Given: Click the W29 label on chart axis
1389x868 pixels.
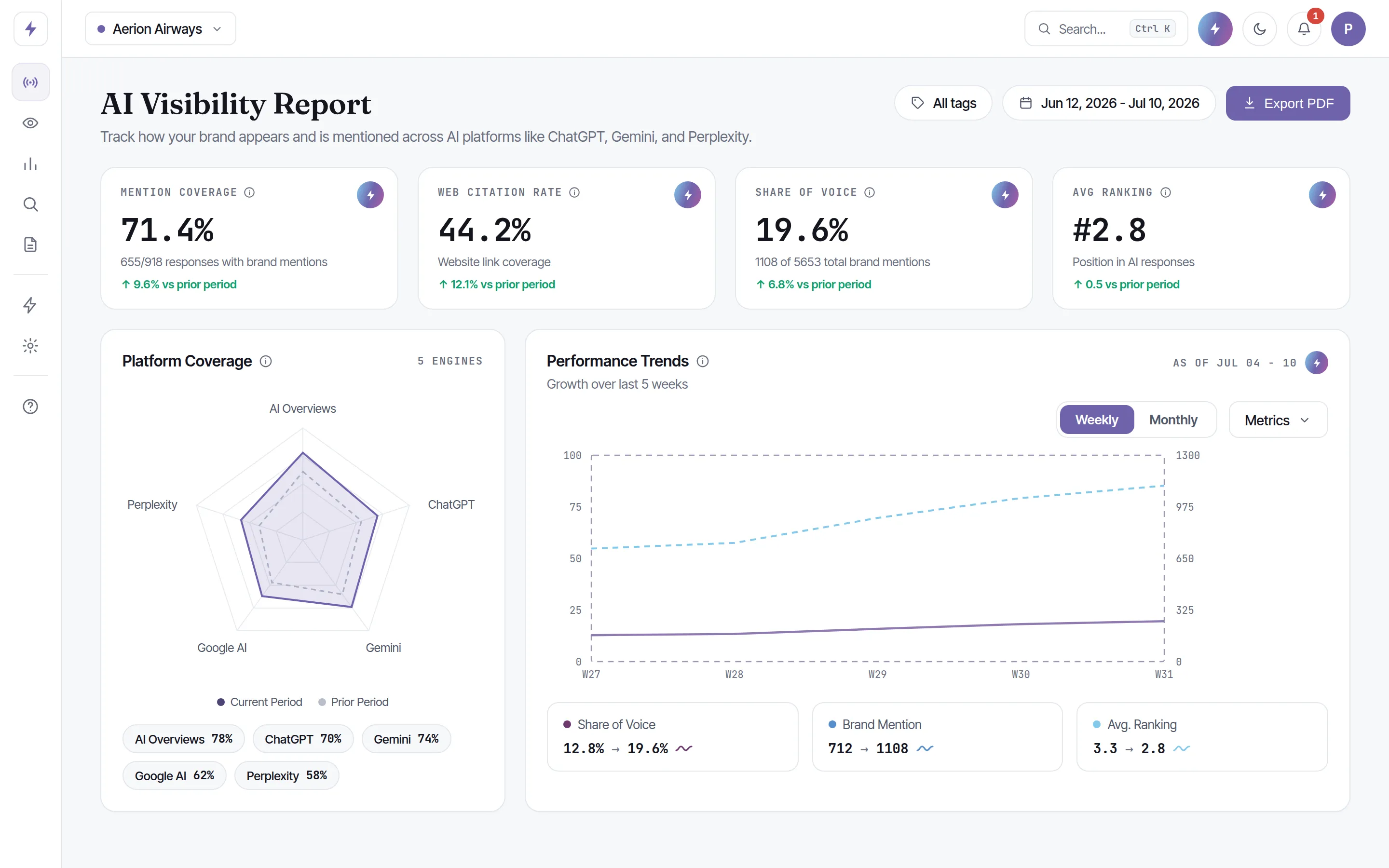Looking at the screenshot, I should click(877, 674).
